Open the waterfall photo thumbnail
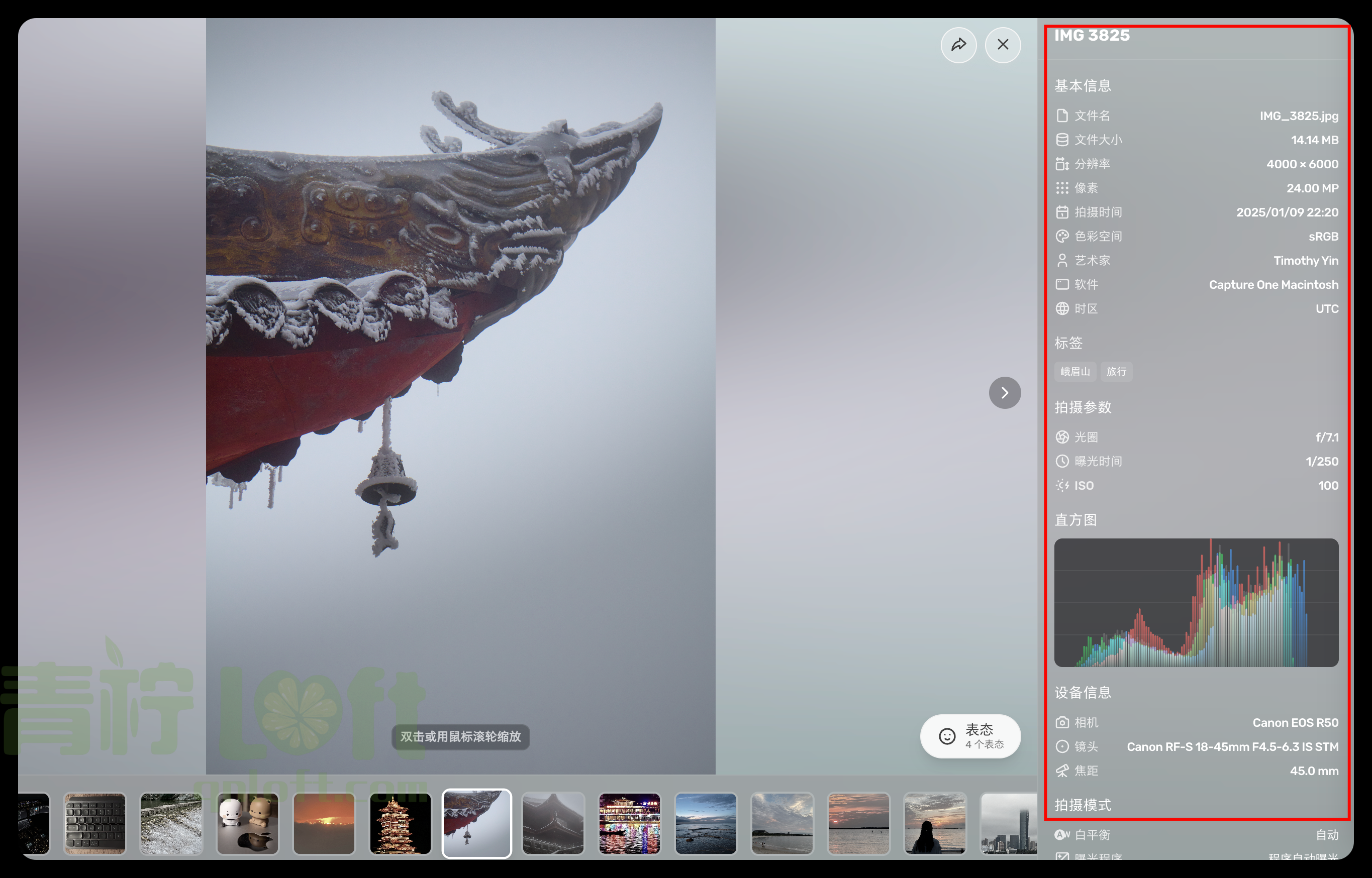1372x878 pixels. (x=171, y=823)
